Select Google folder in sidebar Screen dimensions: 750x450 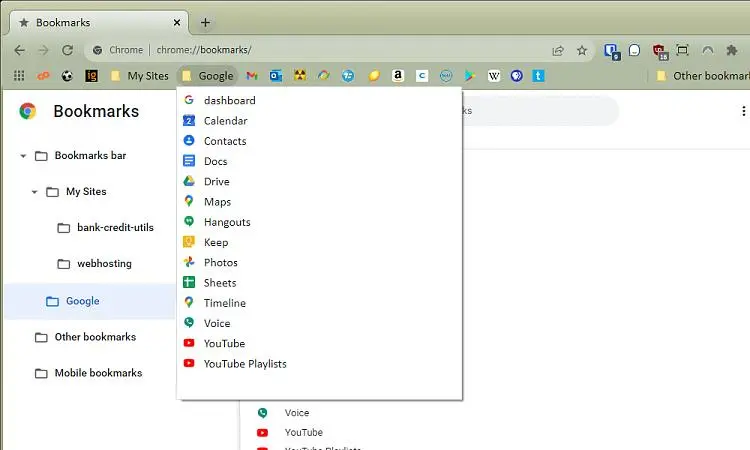point(89,301)
